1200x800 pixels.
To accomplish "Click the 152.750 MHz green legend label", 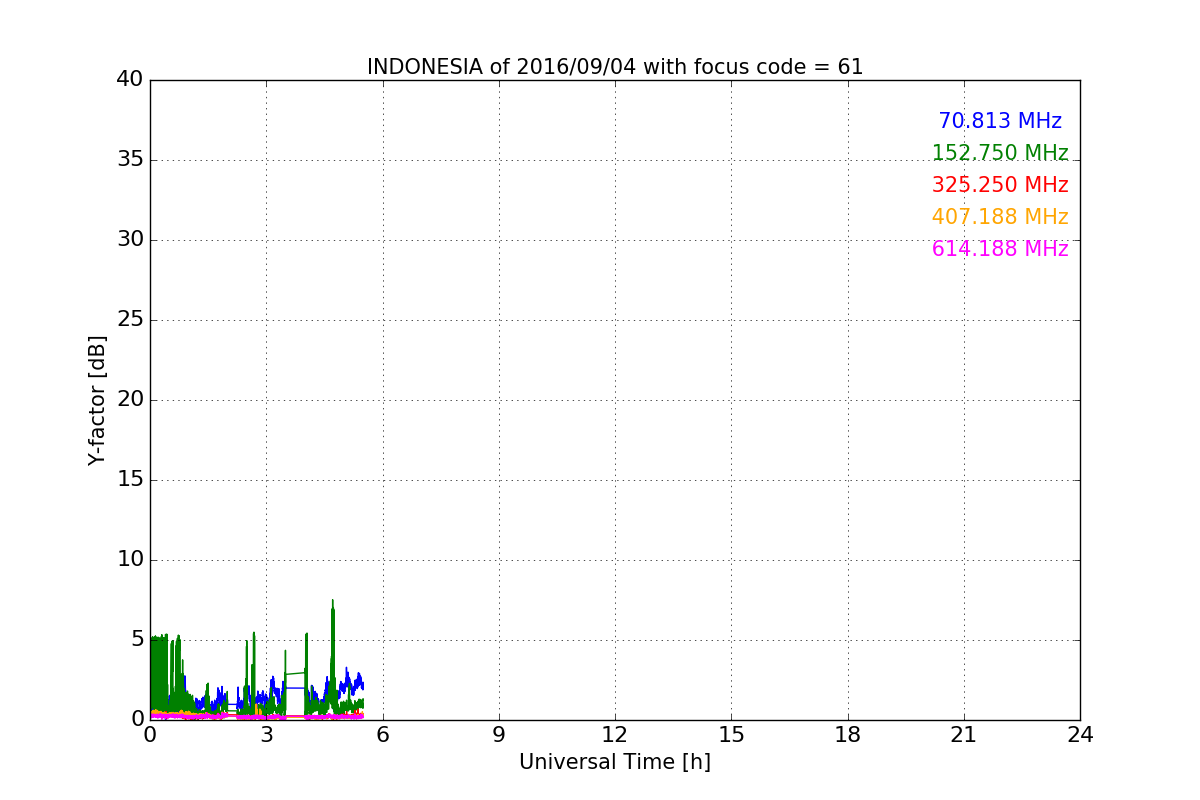I will pos(1000,154).
